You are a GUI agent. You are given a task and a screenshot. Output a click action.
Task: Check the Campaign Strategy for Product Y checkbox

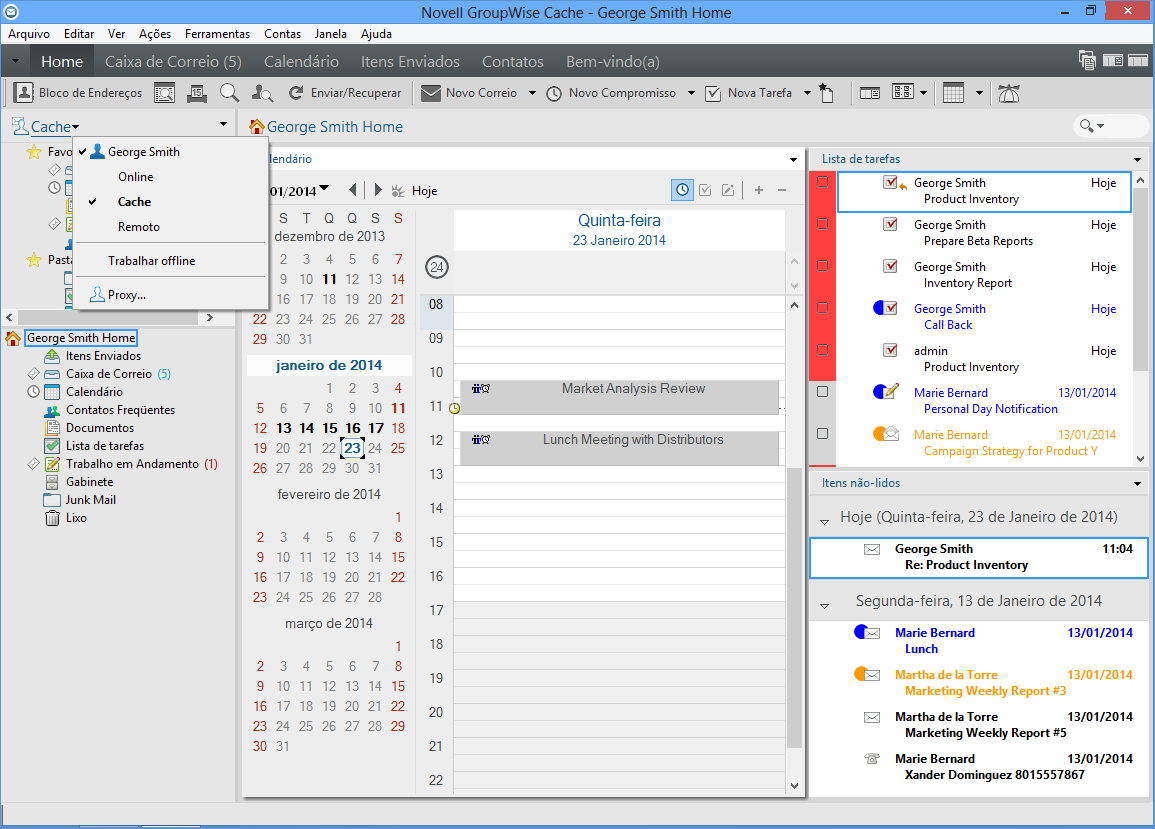coord(823,434)
